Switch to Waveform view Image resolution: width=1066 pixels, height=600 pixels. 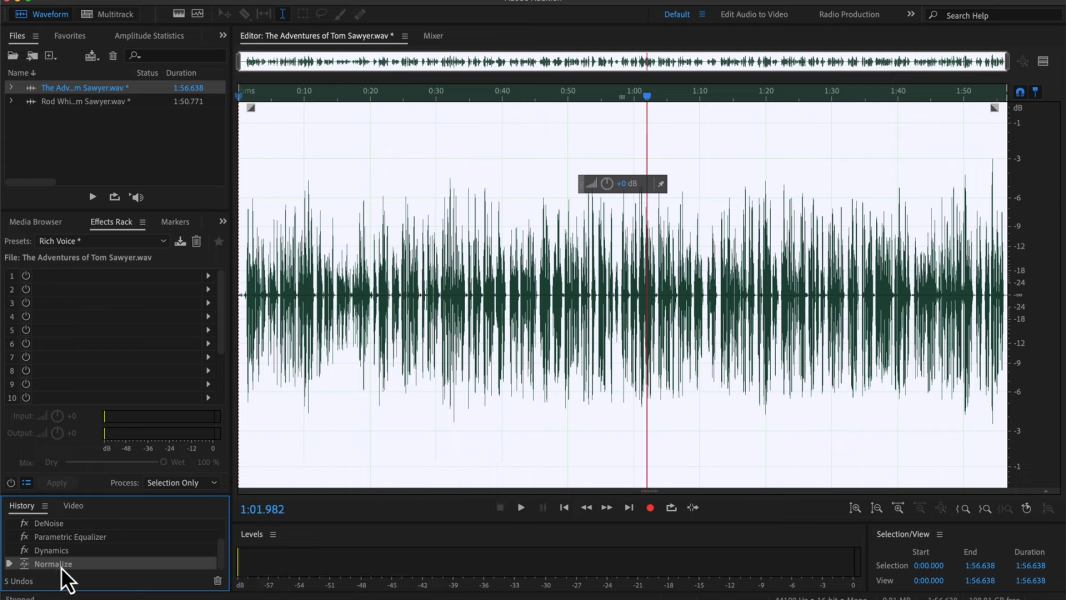[41, 14]
